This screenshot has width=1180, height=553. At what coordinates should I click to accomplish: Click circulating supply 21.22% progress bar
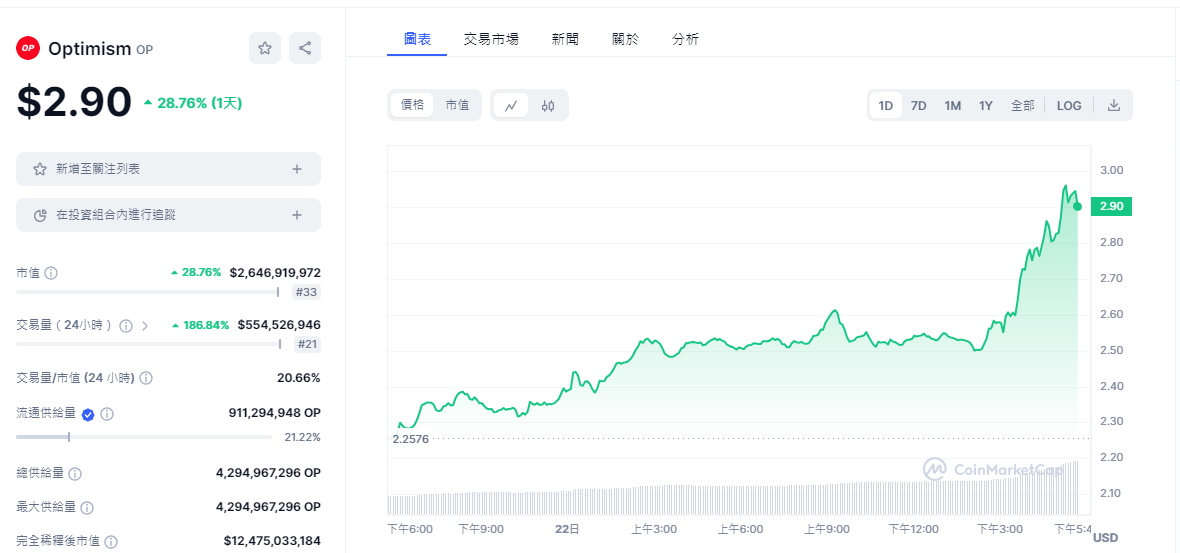[144, 436]
